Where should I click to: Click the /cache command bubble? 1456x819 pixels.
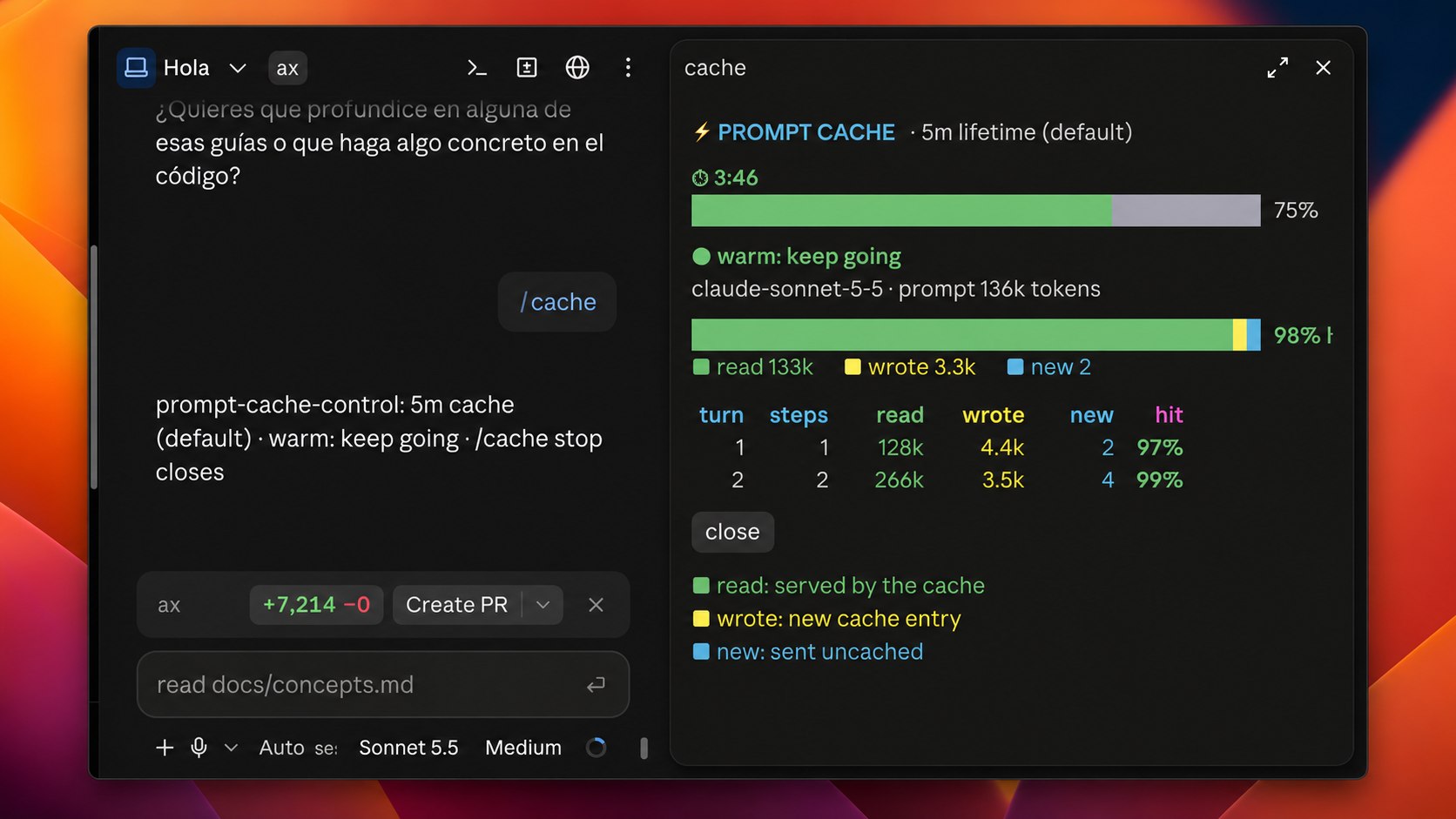pyautogui.click(x=557, y=302)
